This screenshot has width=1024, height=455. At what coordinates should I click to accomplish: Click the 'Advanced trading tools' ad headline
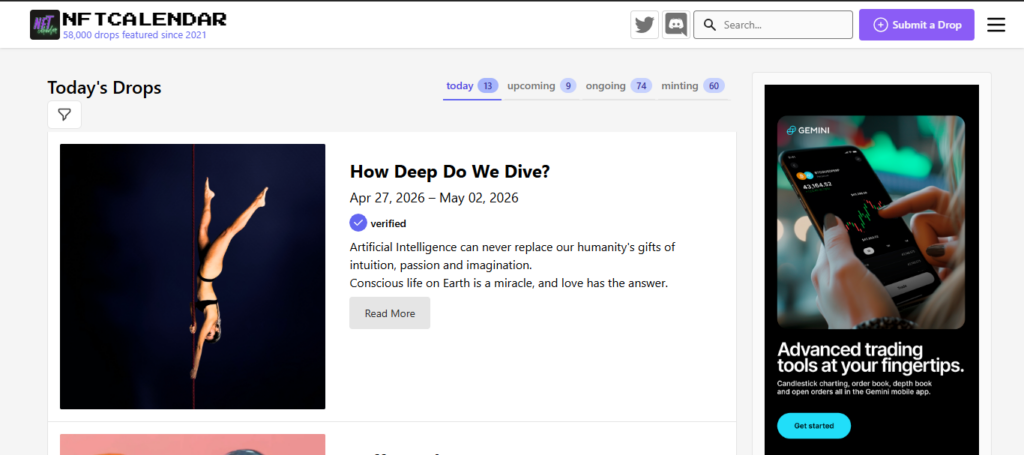pyautogui.click(x=871, y=357)
